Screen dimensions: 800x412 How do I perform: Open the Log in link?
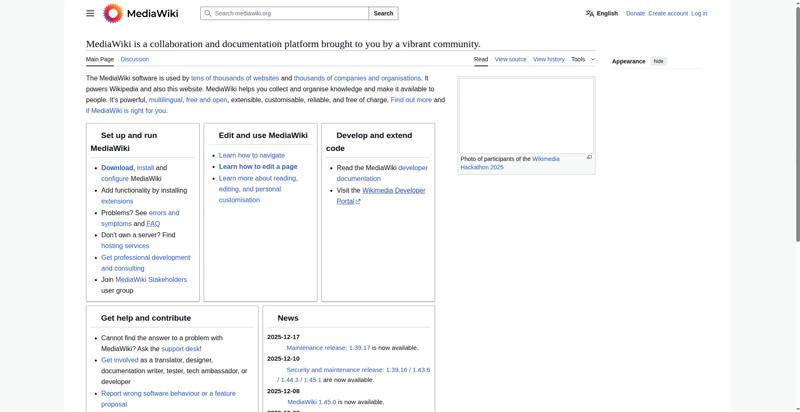(699, 14)
